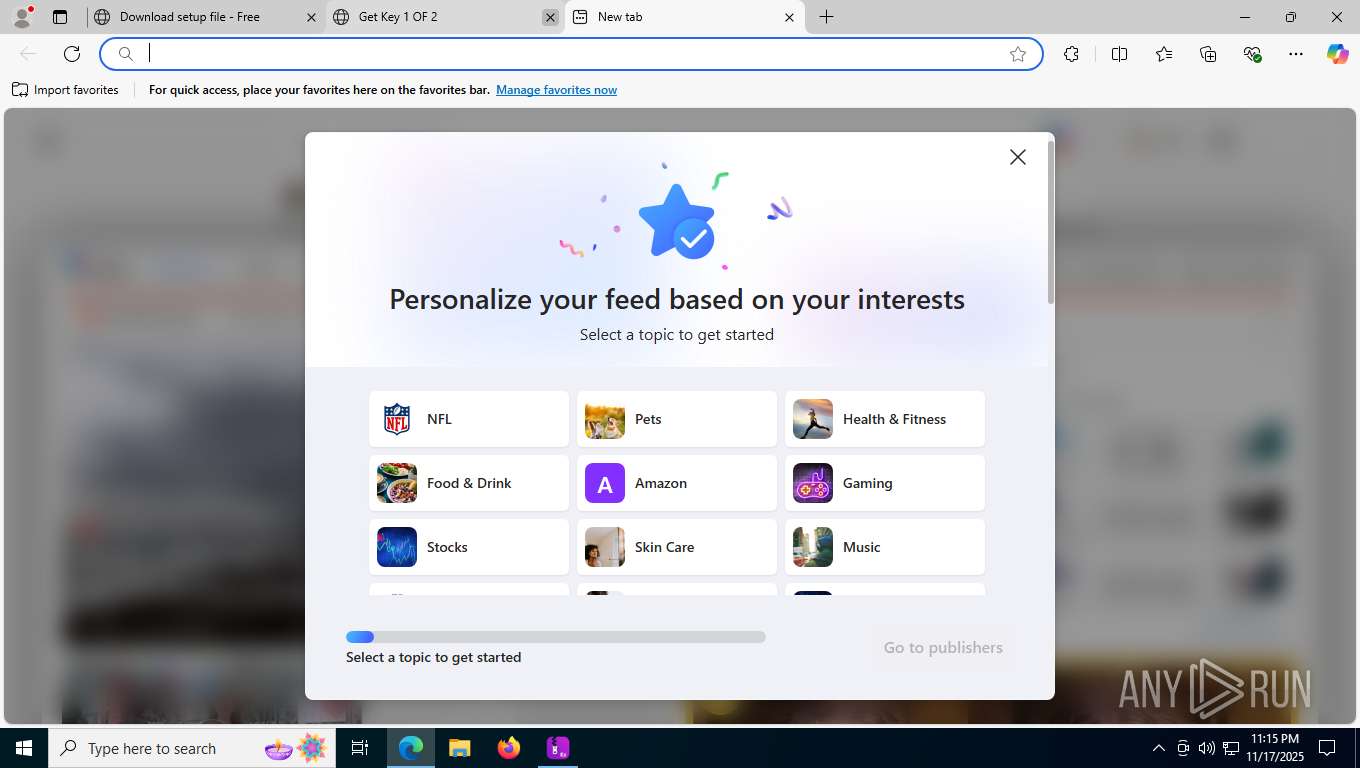Open File Explorer from taskbar
Image resolution: width=1360 pixels, height=768 pixels.
coord(459,748)
